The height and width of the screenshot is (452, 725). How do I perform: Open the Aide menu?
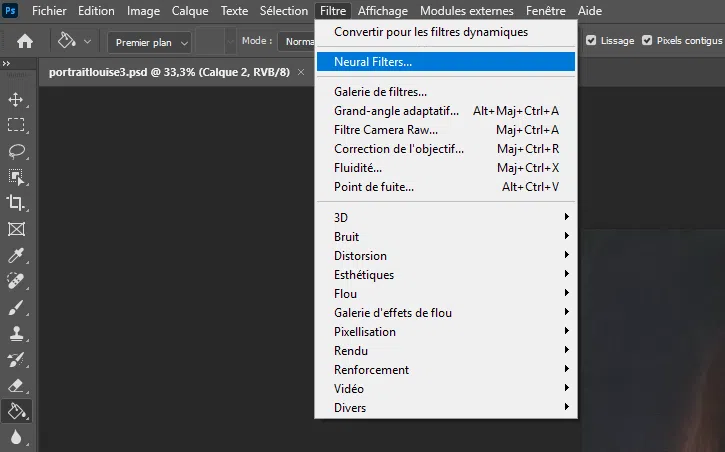click(590, 11)
